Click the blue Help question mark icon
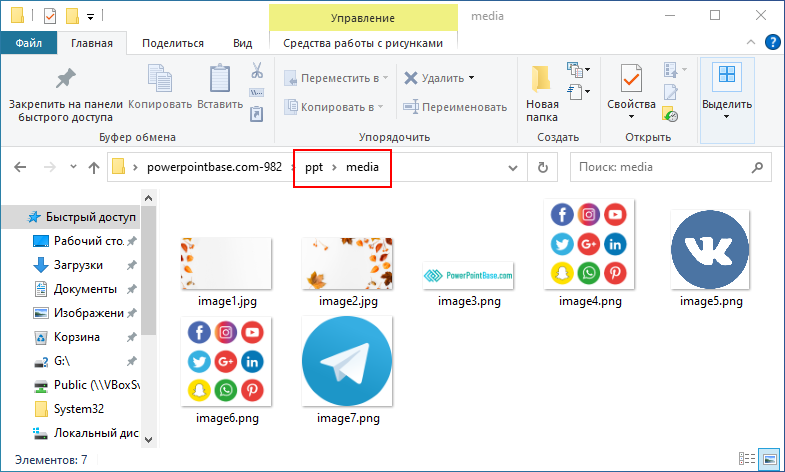This screenshot has width=785, height=472. (x=772, y=43)
